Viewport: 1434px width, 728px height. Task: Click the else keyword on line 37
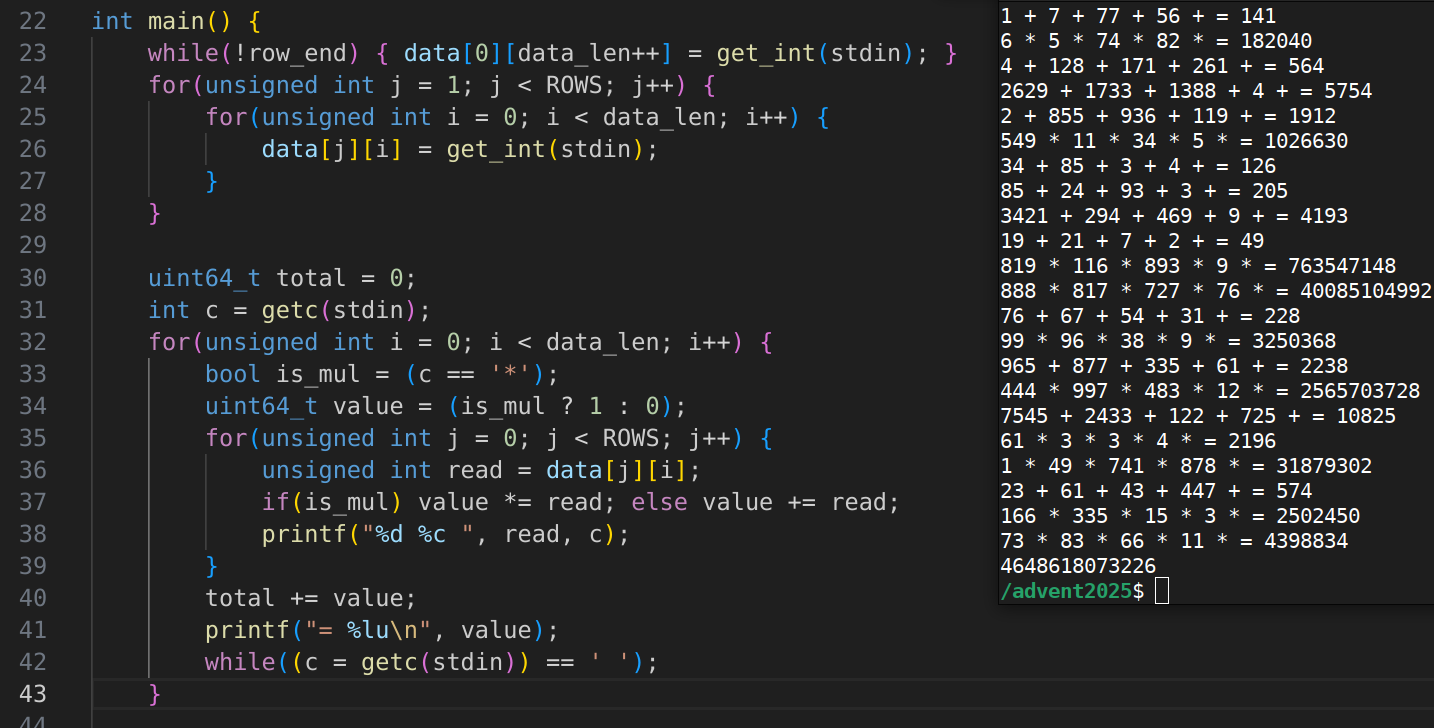point(659,502)
